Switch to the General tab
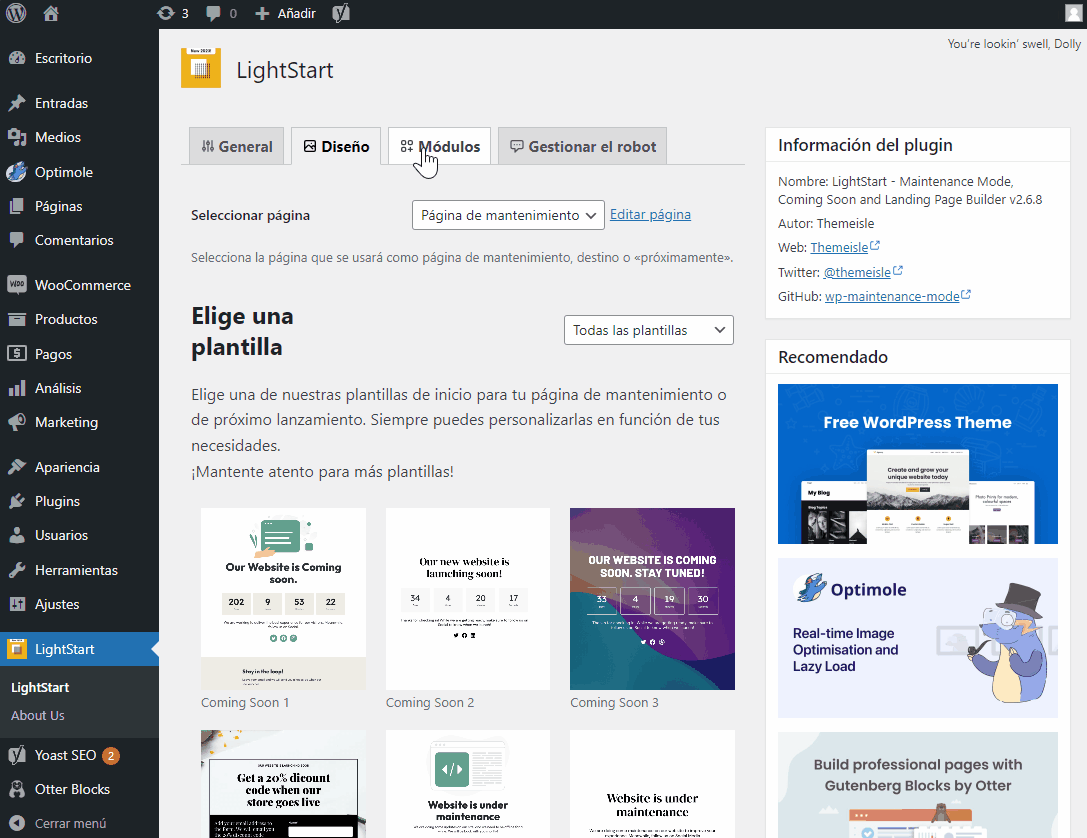This screenshot has height=838, width=1087. tap(236, 146)
